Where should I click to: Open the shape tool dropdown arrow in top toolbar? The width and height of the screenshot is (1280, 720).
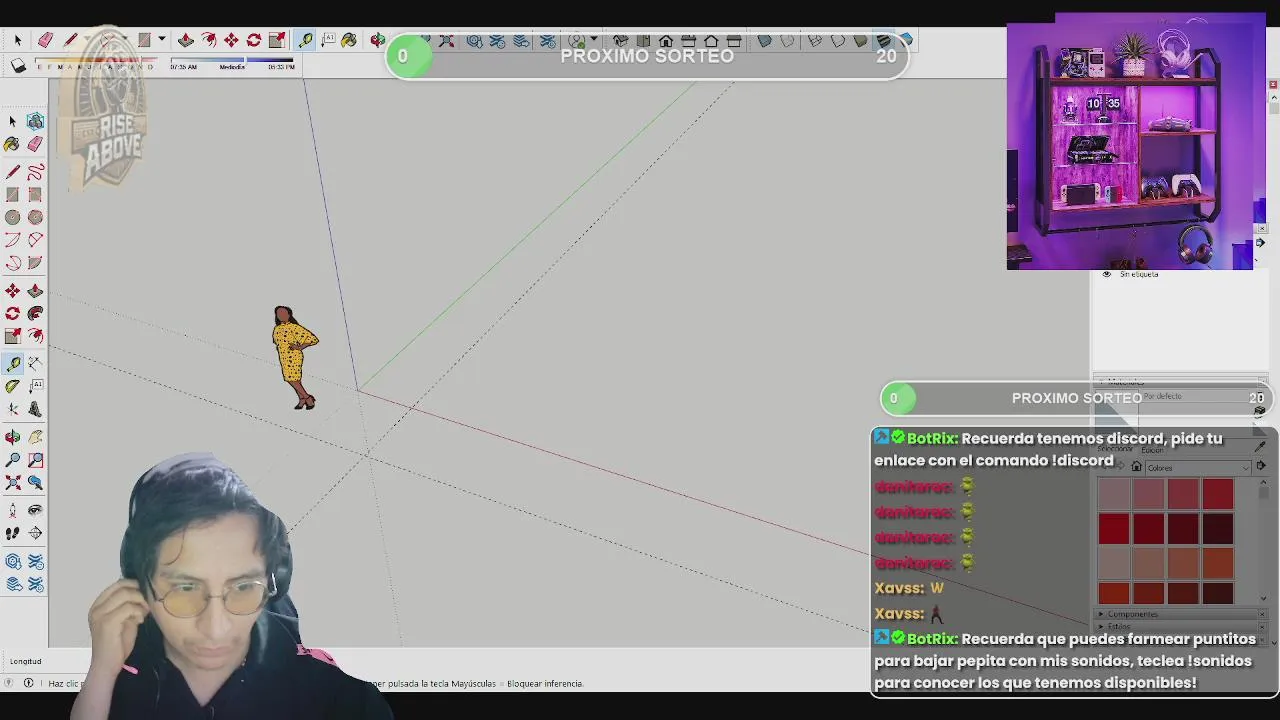161,40
